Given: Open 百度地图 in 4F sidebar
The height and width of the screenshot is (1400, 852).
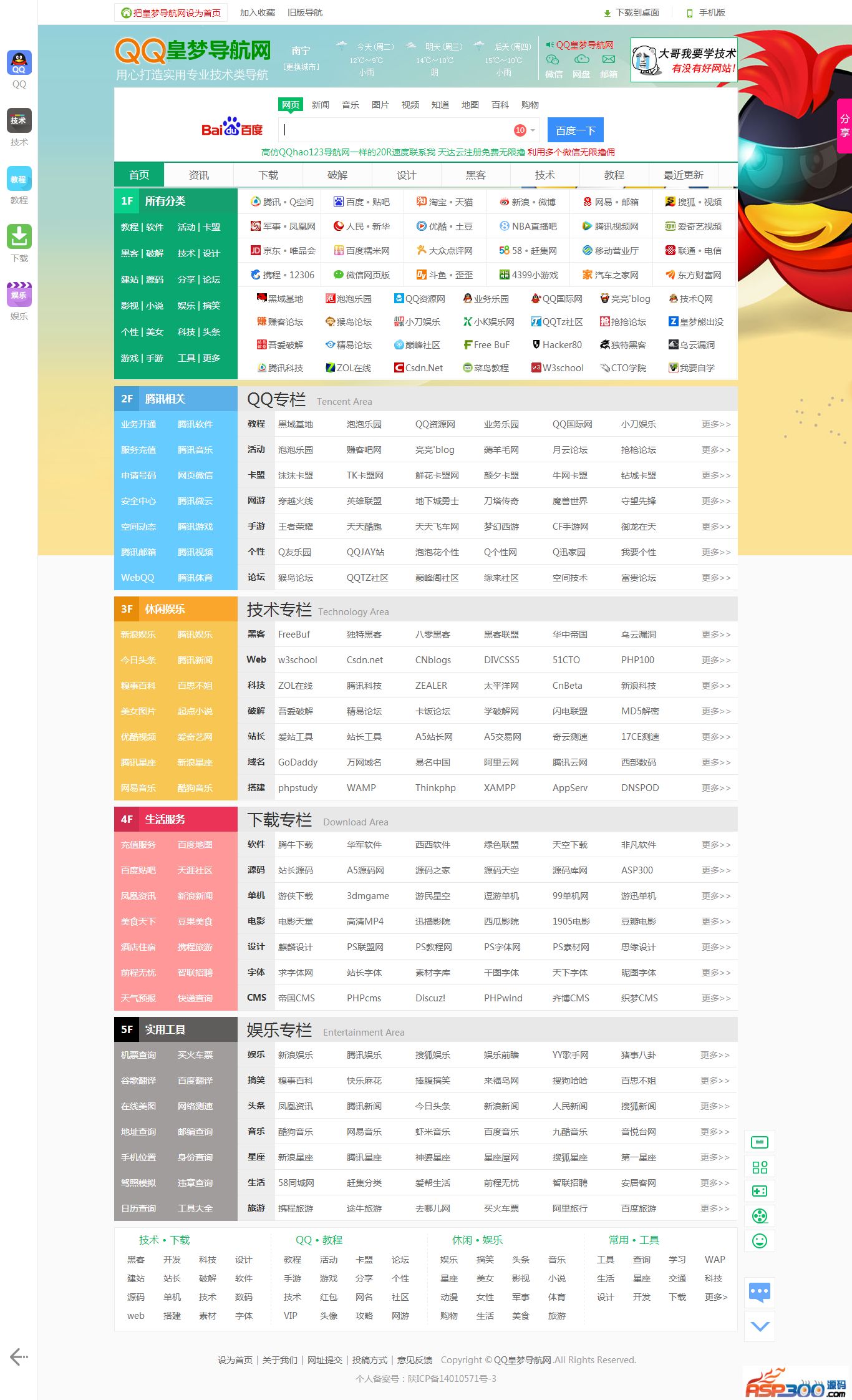Looking at the screenshot, I should (x=195, y=845).
